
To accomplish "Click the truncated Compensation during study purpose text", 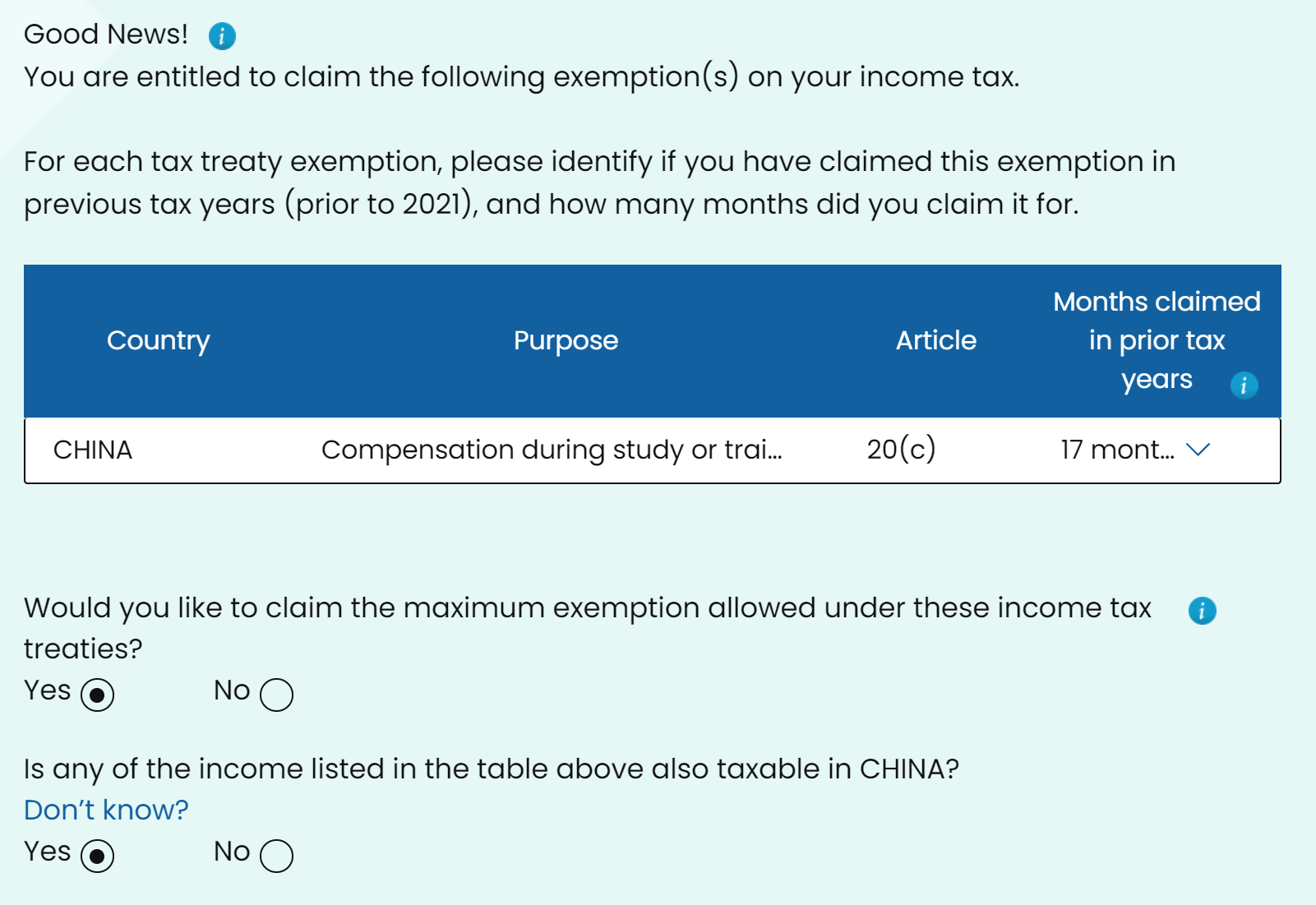I will point(552,450).
